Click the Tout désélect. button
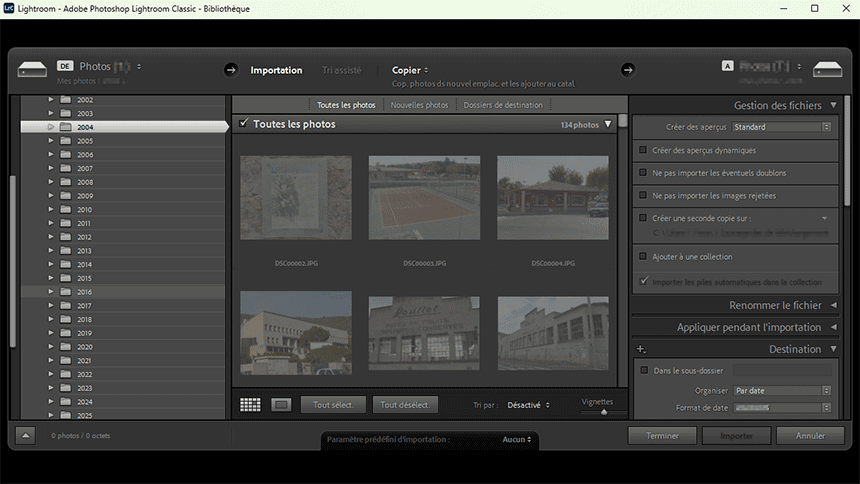This screenshot has height=484, width=860. tap(405, 405)
